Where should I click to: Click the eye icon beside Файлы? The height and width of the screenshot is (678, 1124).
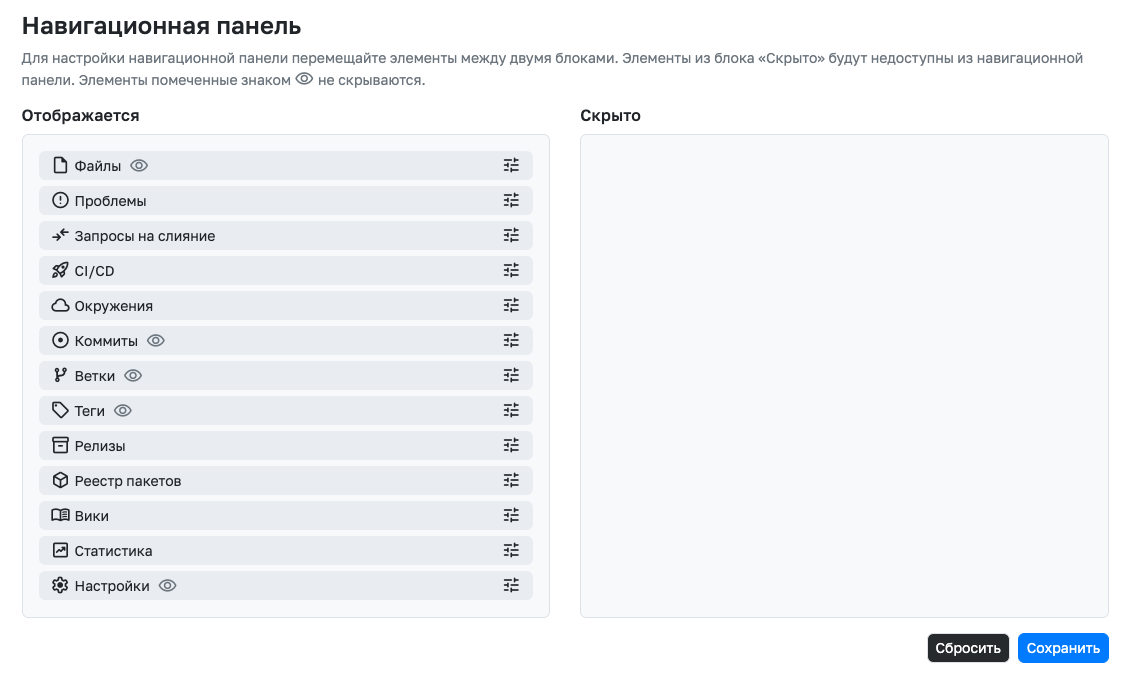pos(139,166)
